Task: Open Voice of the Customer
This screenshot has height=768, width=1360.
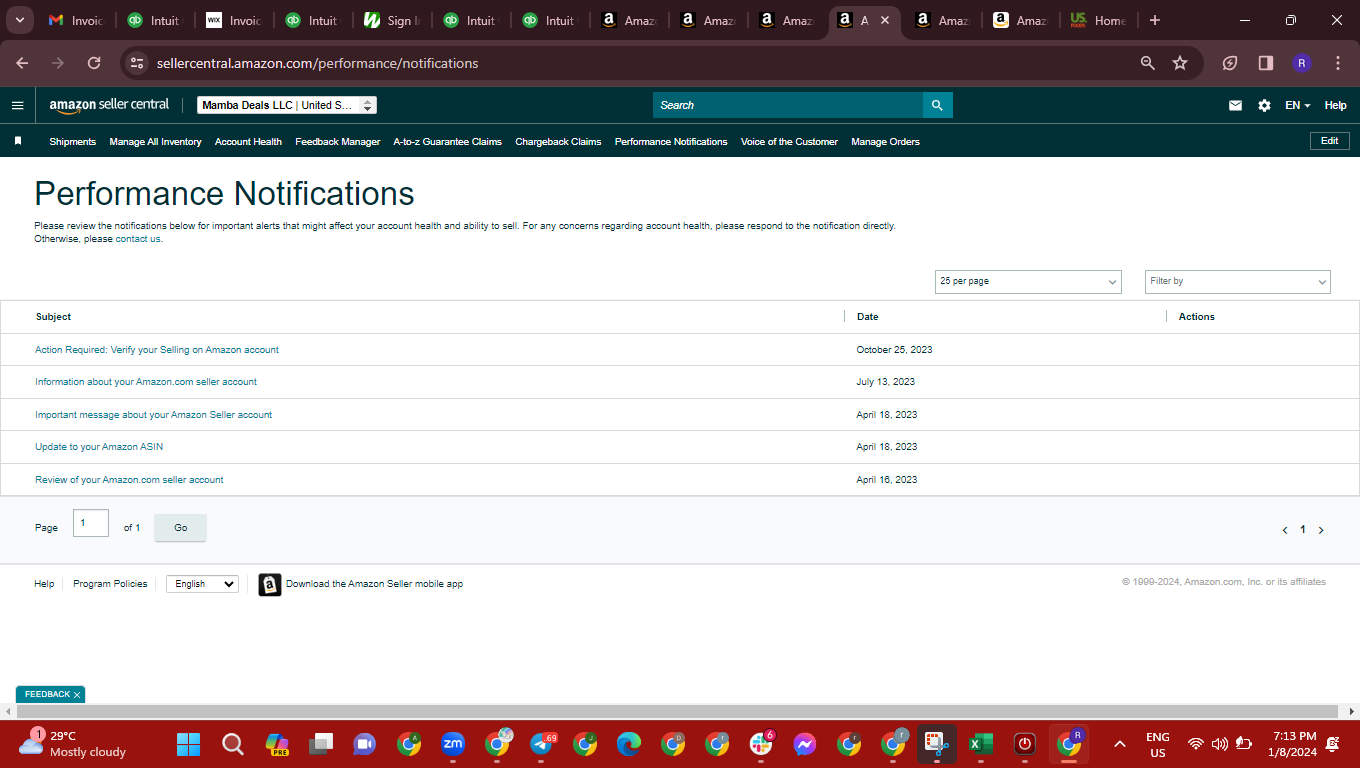Action: pyautogui.click(x=789, y=142)
